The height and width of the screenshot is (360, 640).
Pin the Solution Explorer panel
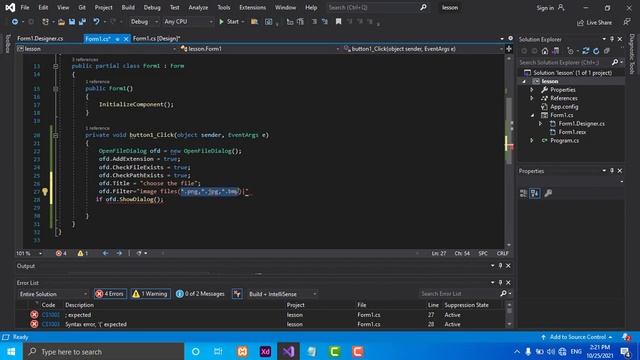612,39
